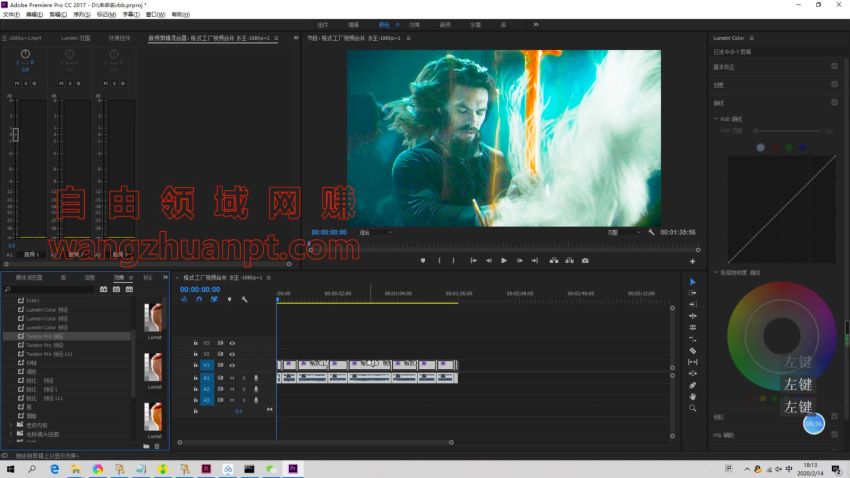Click Play in the Program Monitor
Image resolution: width=850 pixels, height=478 pixels.
tap(504, 261)
